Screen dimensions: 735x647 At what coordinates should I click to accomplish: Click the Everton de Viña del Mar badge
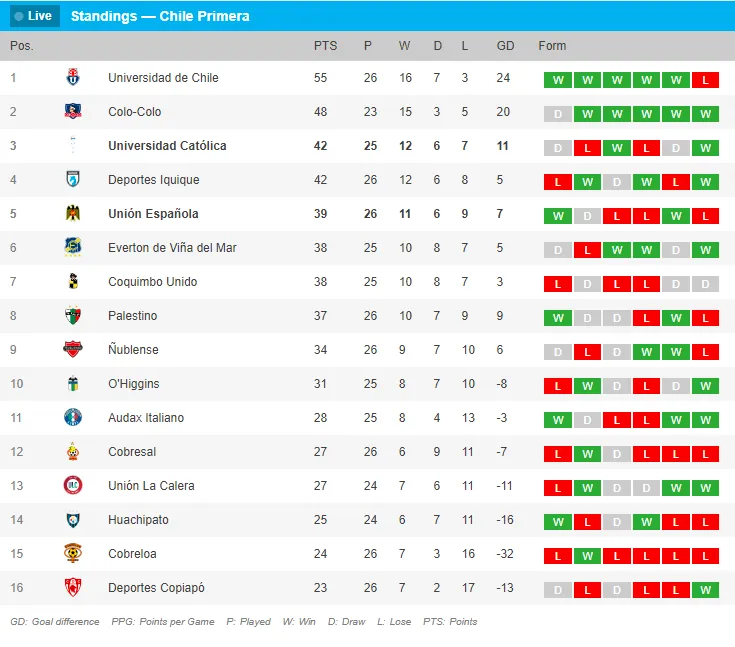[73, 248]
